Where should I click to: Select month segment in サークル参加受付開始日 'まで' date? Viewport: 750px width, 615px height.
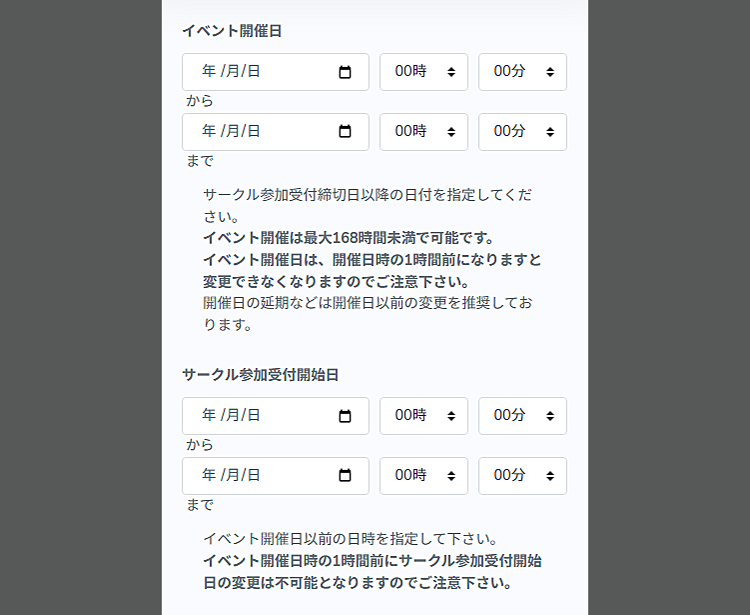(231, 476)
